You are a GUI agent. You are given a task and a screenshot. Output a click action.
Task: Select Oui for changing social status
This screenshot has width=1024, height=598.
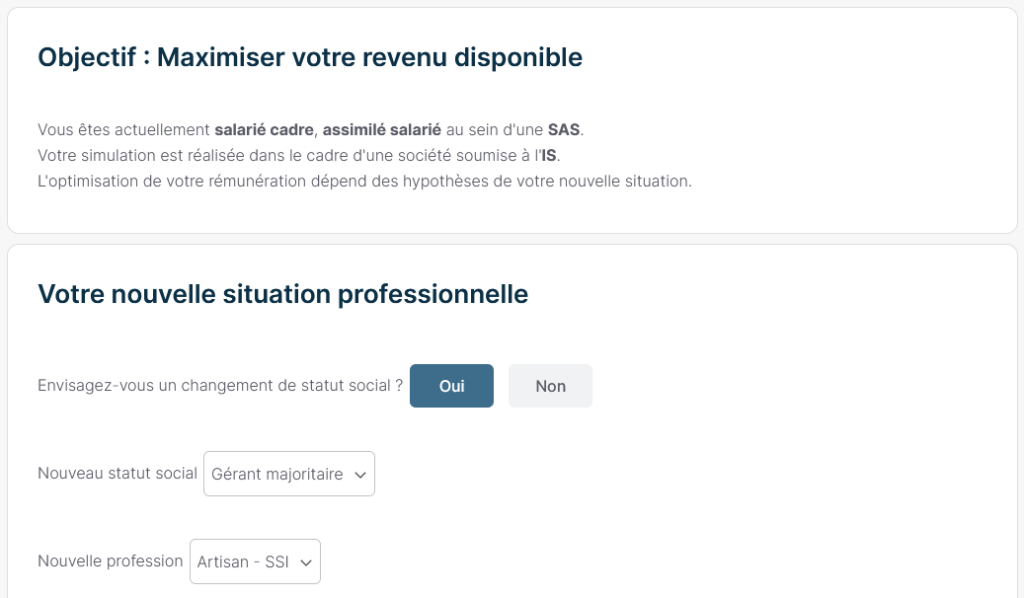[x=451, y=386]
